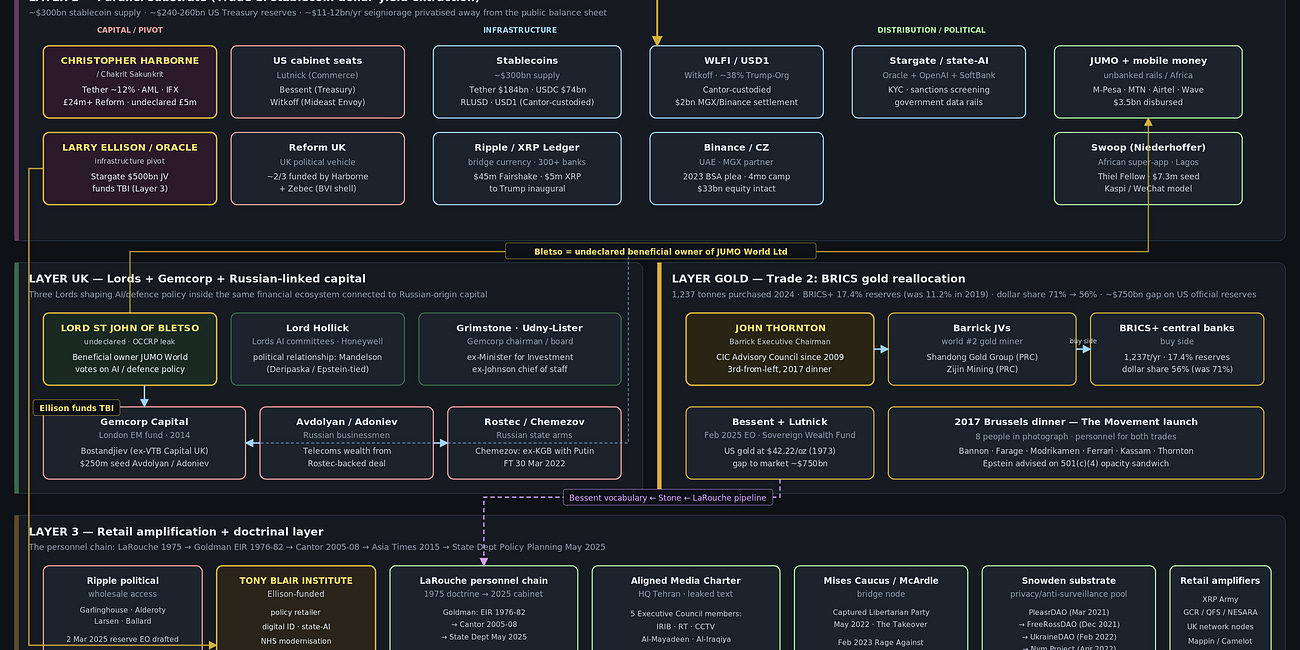The image size is (1300, 650).
Task: Click the INFRASTRUCTURE column label
Action: point(520,30)
